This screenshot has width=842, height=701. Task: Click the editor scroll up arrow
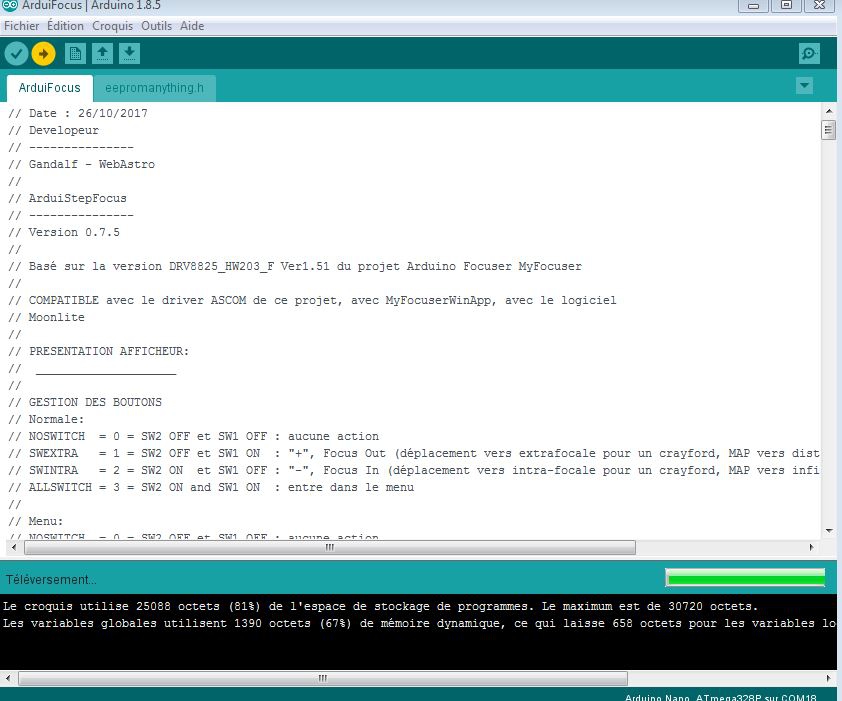click(829, 111)
